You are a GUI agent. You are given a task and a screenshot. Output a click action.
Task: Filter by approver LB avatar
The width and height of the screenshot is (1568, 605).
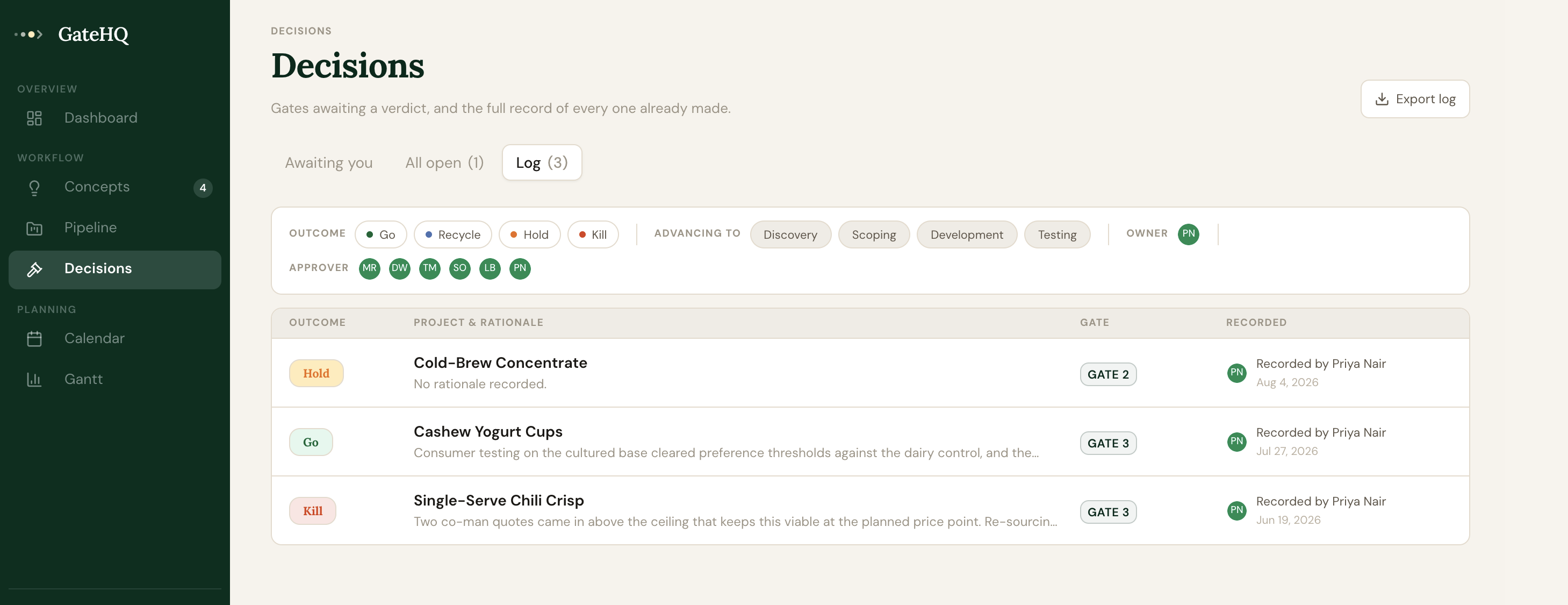(x=490, y=268)
